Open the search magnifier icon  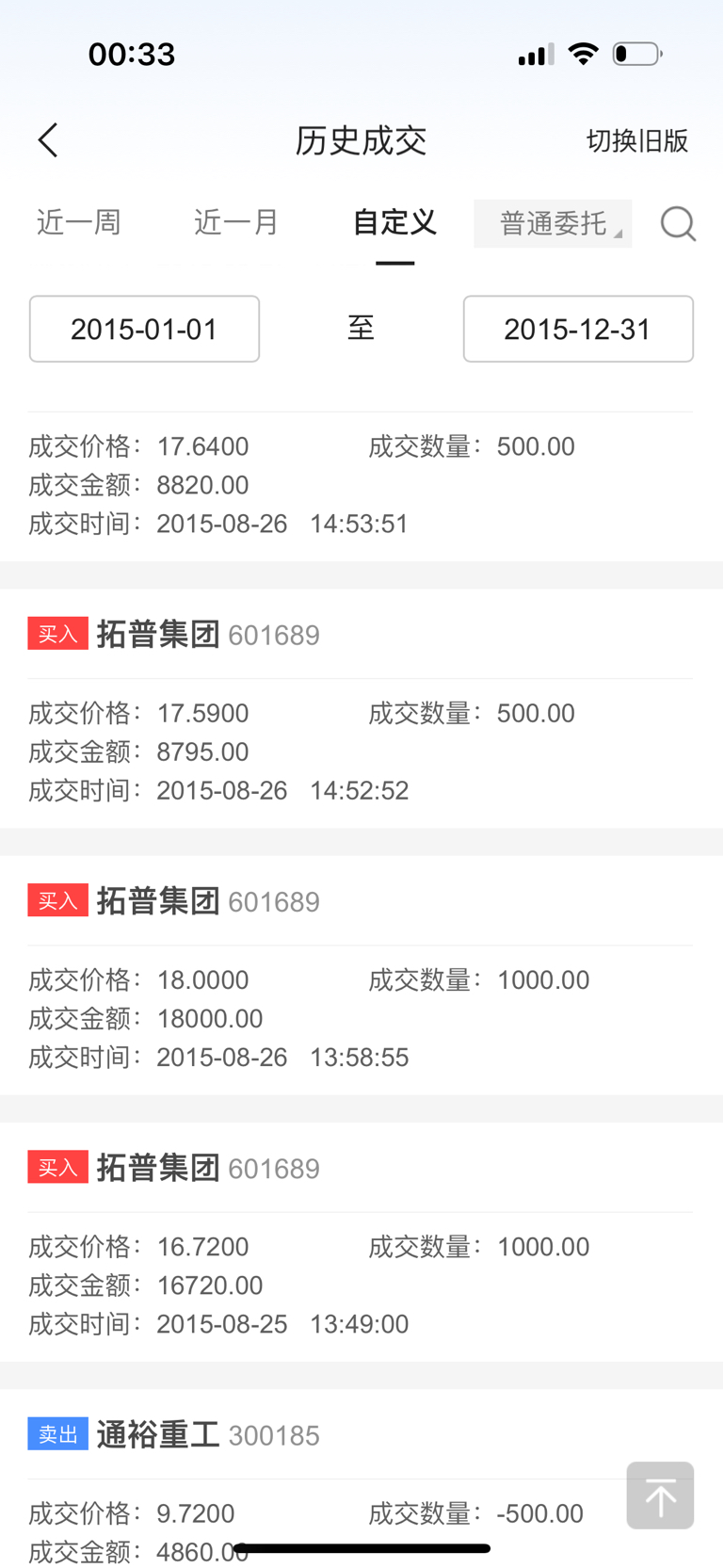click(678, 224)
